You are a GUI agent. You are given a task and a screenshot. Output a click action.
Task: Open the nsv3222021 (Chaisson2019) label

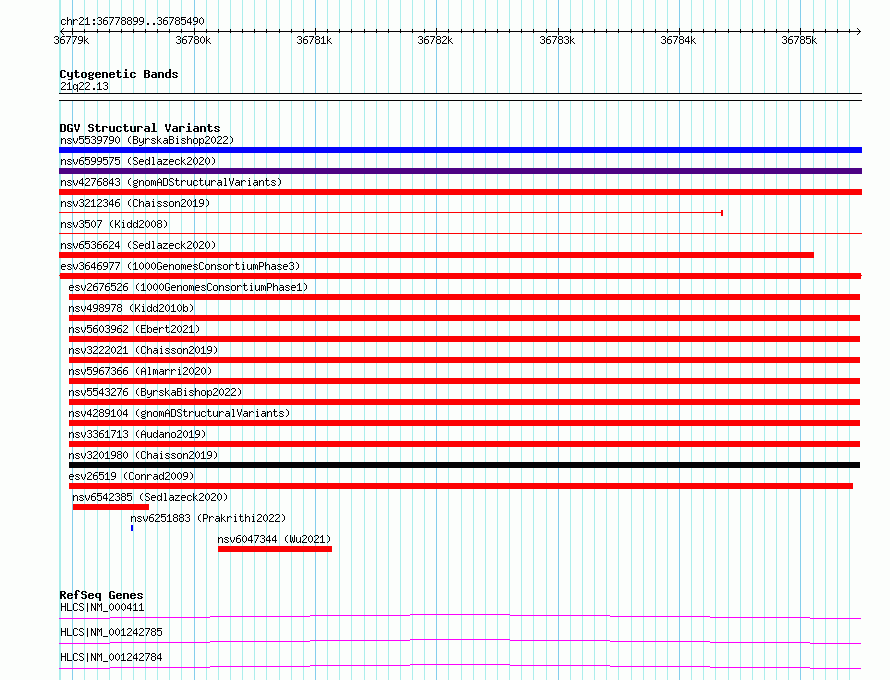[144, 350]
